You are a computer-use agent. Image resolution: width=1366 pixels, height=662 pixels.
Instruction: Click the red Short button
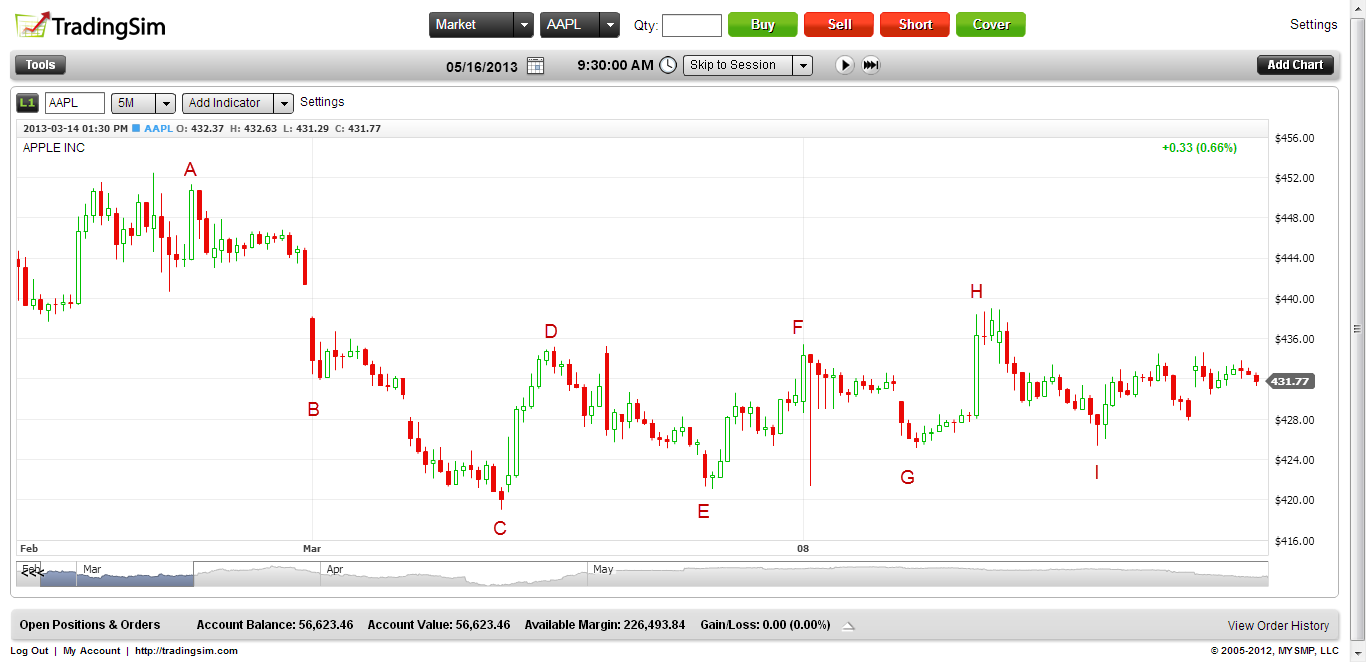coord(914,25)
